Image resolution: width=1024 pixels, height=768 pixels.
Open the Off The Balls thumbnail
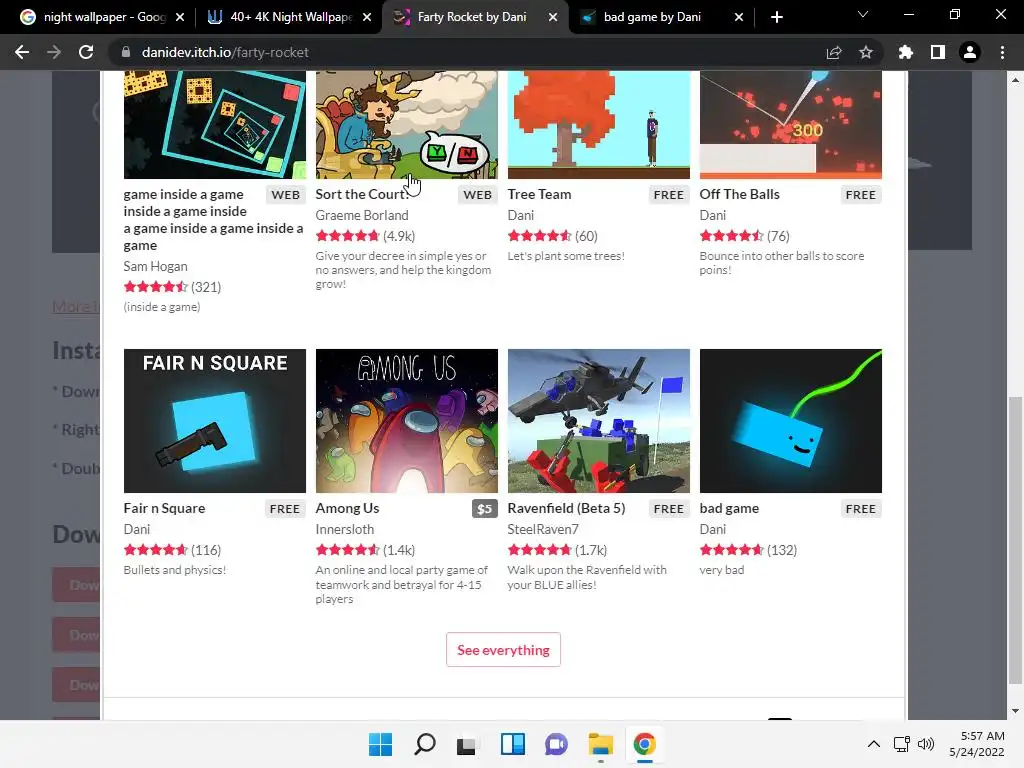(791, 124)
